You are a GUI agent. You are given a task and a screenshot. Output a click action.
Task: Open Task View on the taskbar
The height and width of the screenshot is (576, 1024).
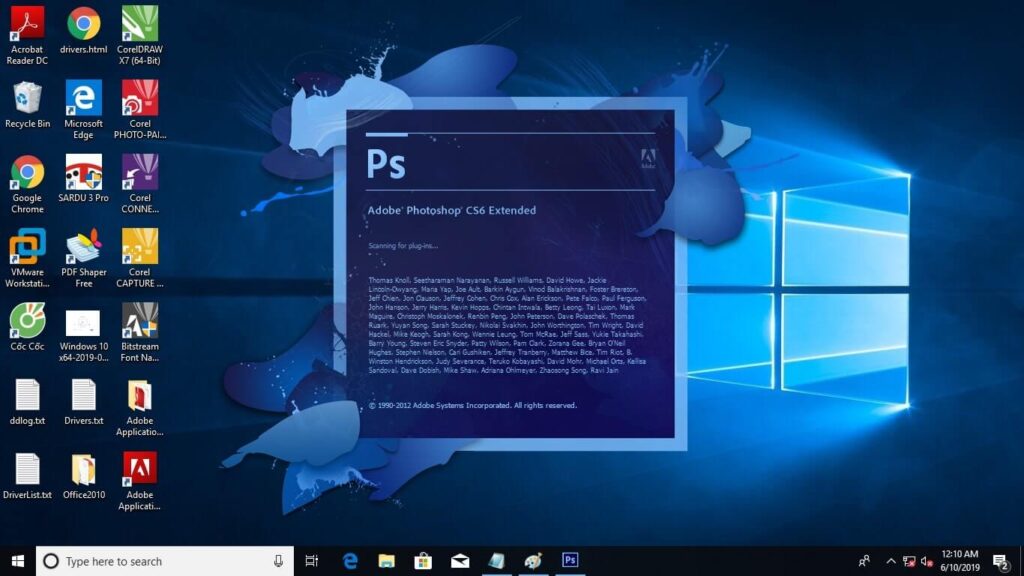pos(313,560)
